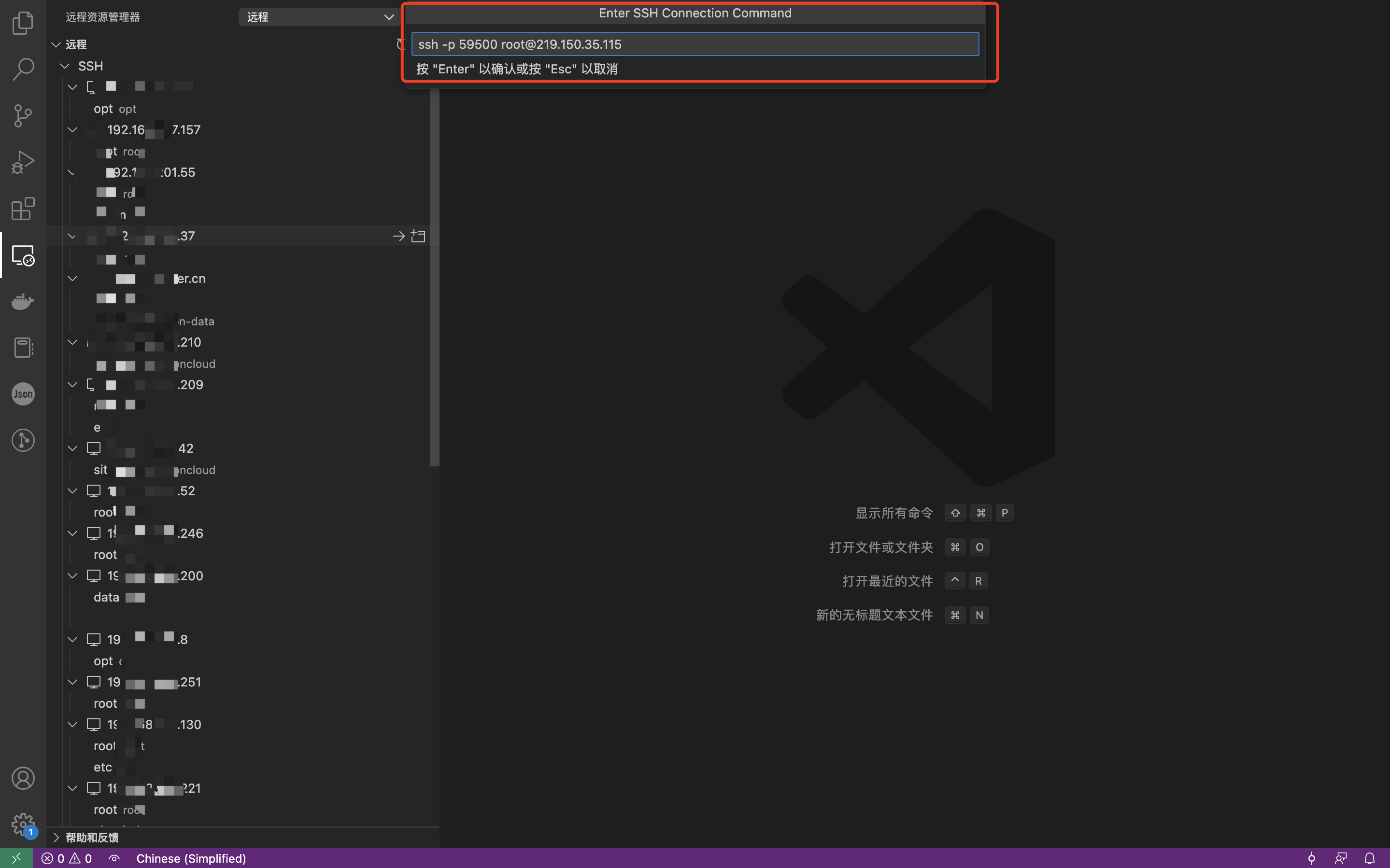Open the Accounts menu icon
Screen dimensions: 1390x868
tap(23, 778)
